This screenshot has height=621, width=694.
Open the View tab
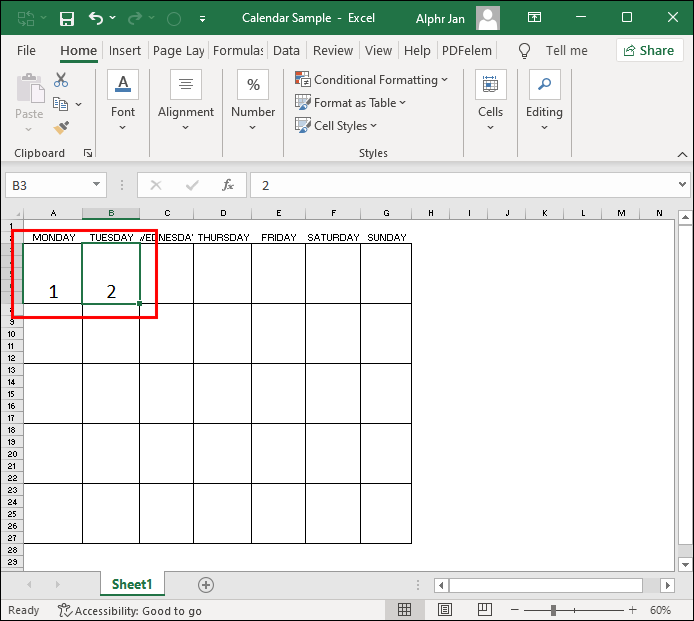click(378, 50)
